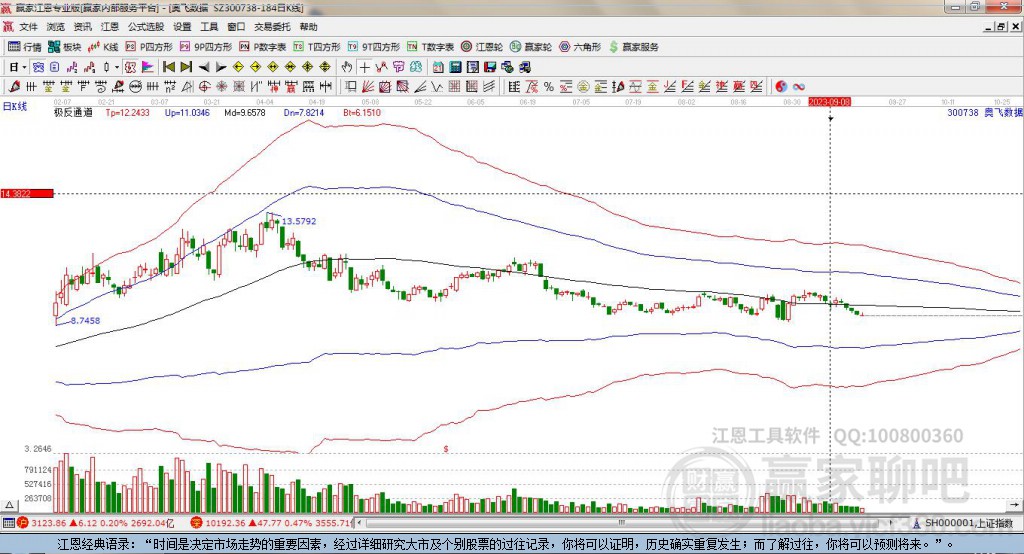Open the P数字表 tool

[x=263, y=47]
